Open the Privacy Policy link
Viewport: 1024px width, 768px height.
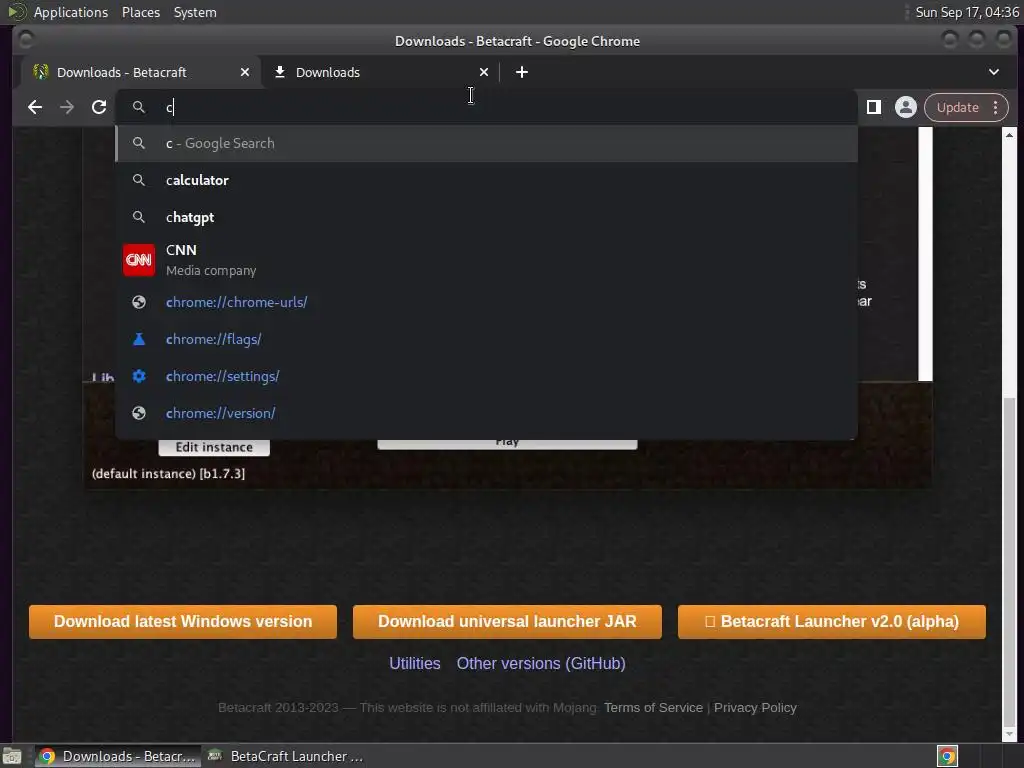(755, 707)
